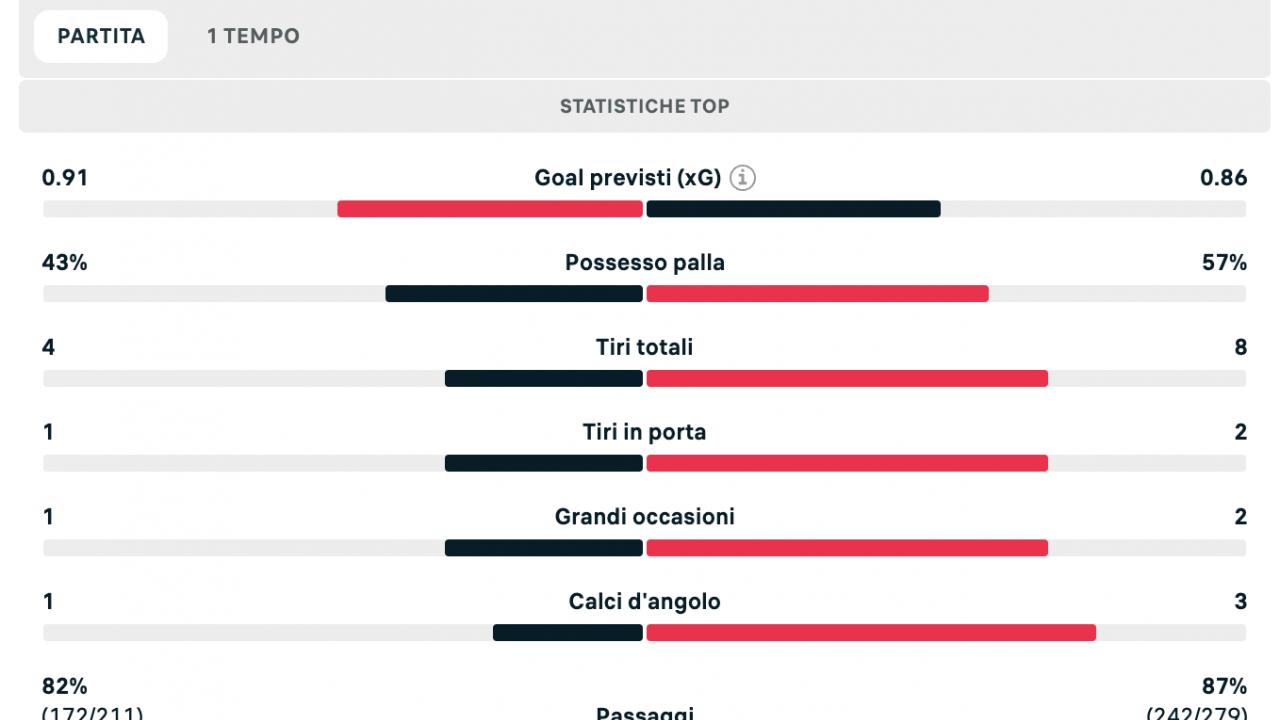The height and width of the screenshot is (720, 1280).
Task: Click the Calci d'angolo label
Action: click(x=644, y=601)
